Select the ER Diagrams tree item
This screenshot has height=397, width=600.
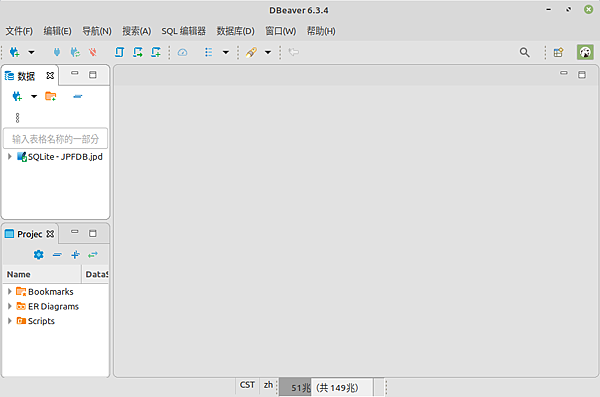tap(47, 306)
